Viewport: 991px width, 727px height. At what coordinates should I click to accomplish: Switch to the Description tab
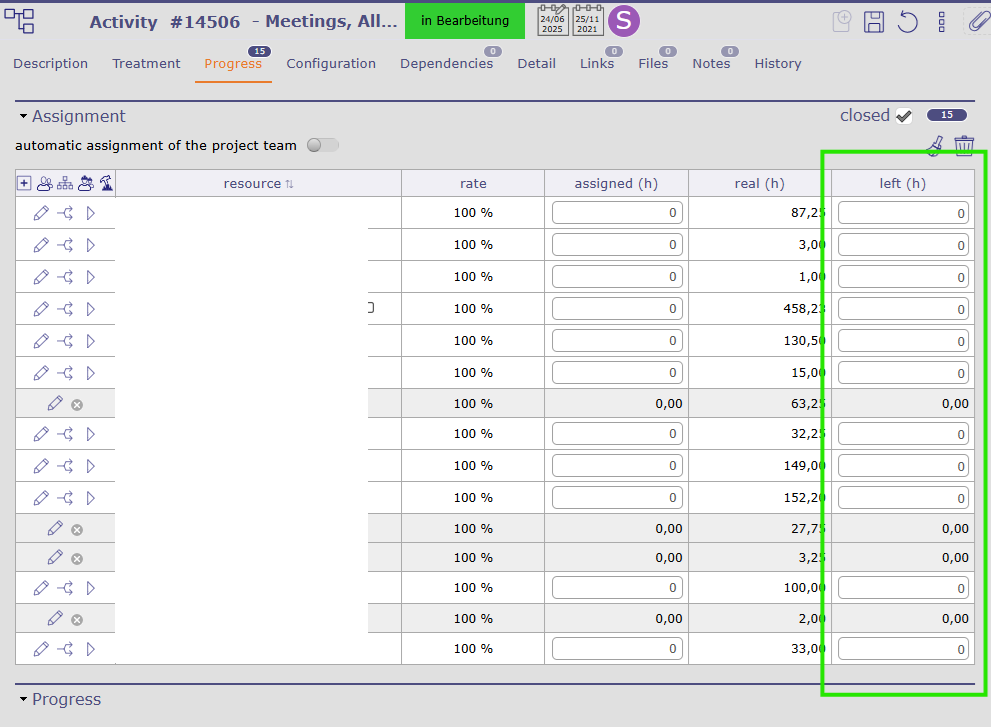pos(50,64)
